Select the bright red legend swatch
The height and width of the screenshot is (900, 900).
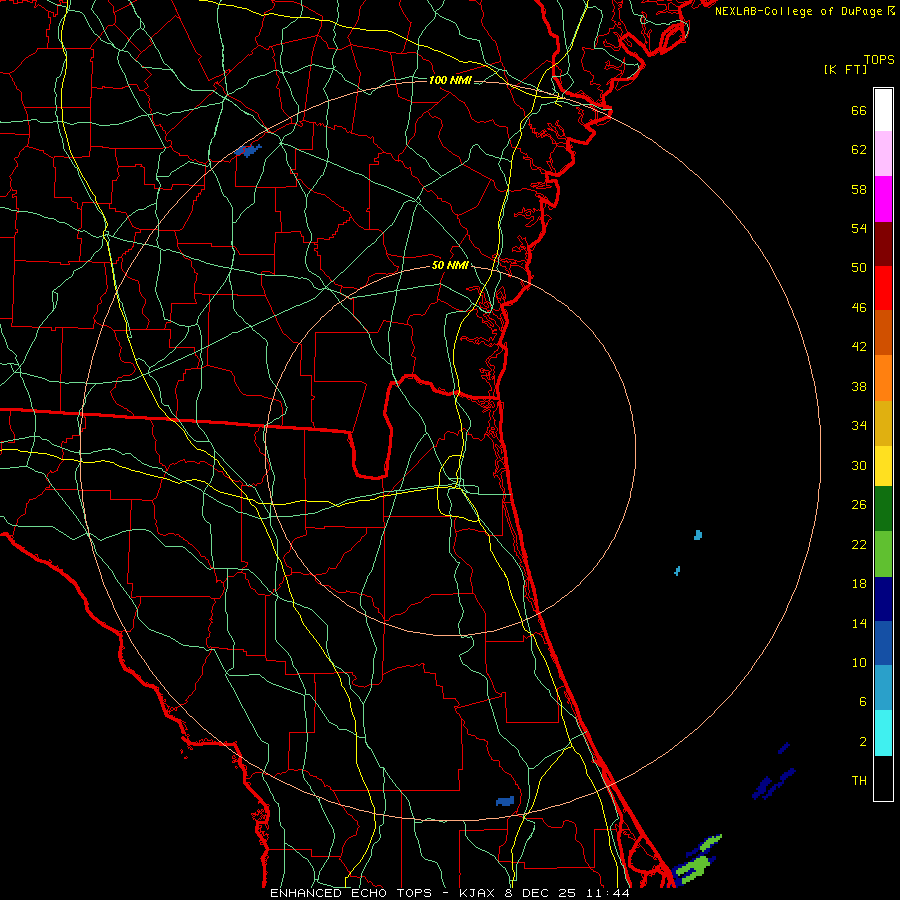[883, 288]
